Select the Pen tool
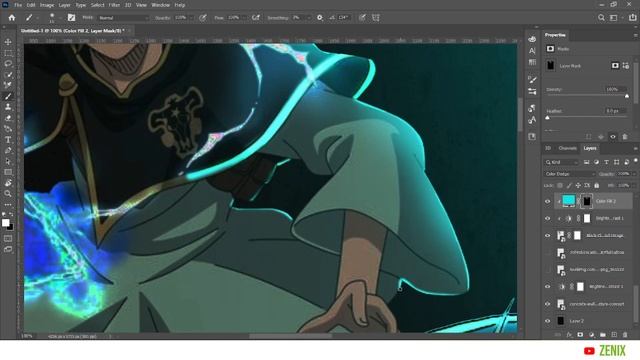 point(8,151)
